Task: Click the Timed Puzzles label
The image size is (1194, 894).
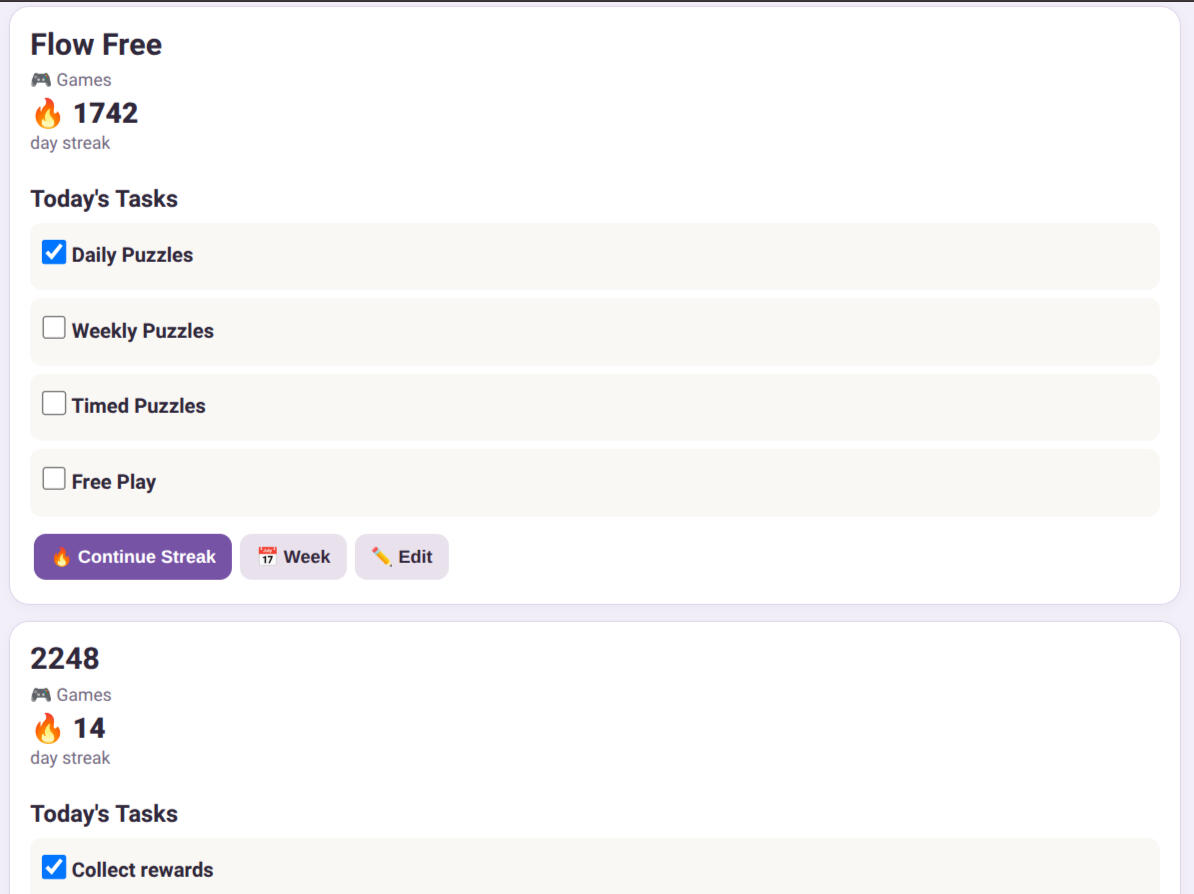Action: [139, 406]
